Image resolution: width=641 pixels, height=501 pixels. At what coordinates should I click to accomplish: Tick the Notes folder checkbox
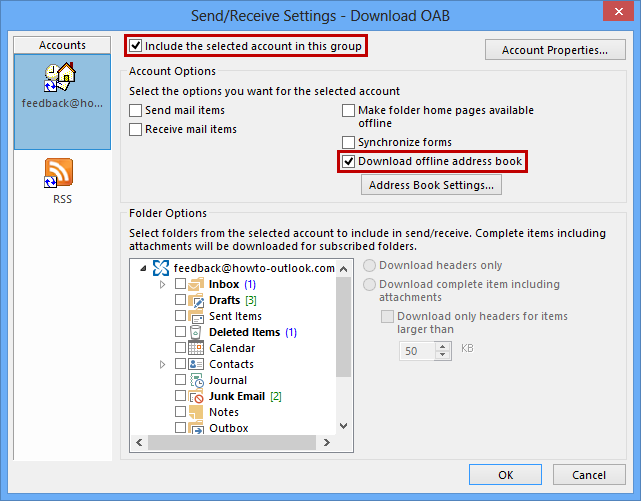[x=180, y=412]
